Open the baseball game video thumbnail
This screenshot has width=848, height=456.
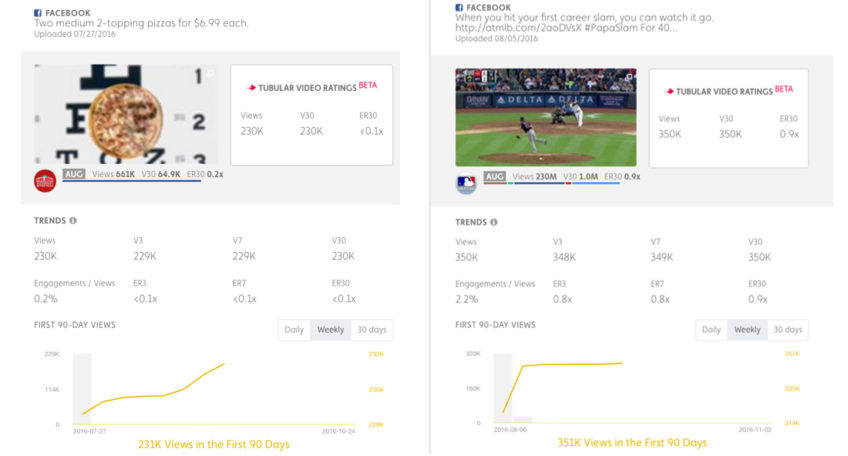coord(546,117)
